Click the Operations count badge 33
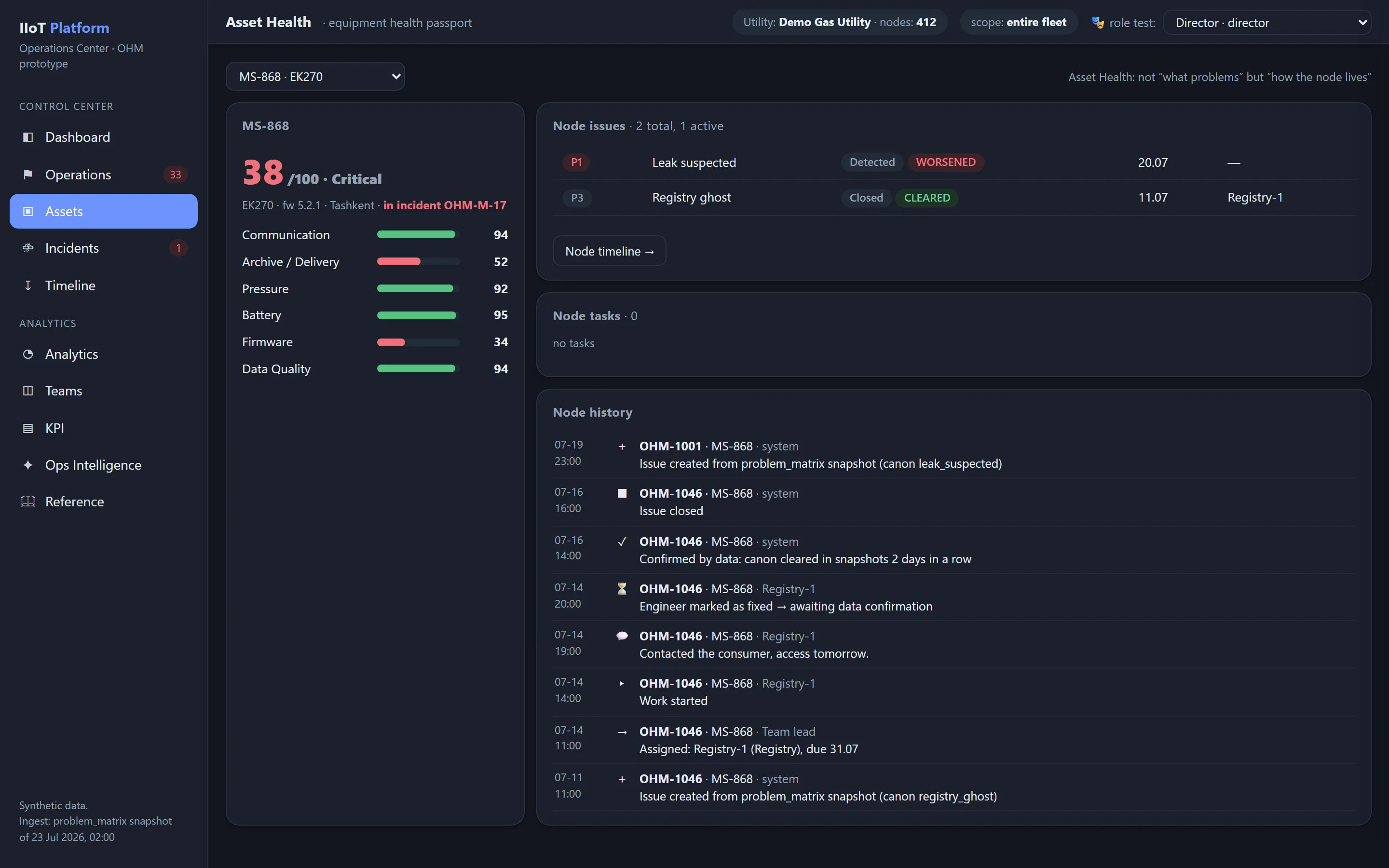Screen dimensions: 1389x868 click(x=175, y=175)
